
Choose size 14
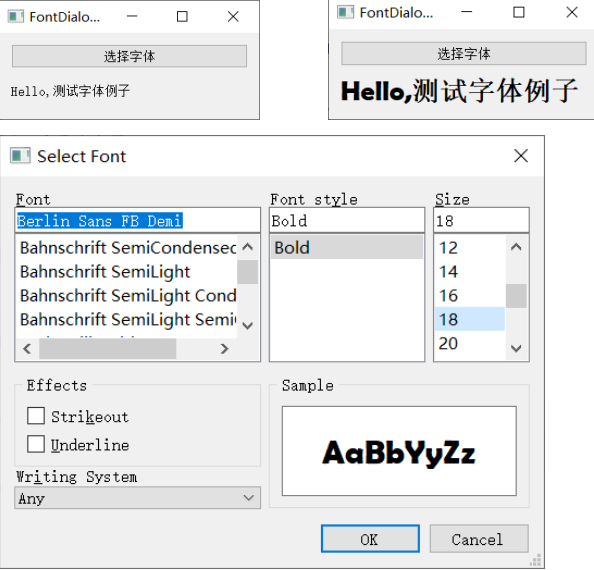[x=470, y=271]
